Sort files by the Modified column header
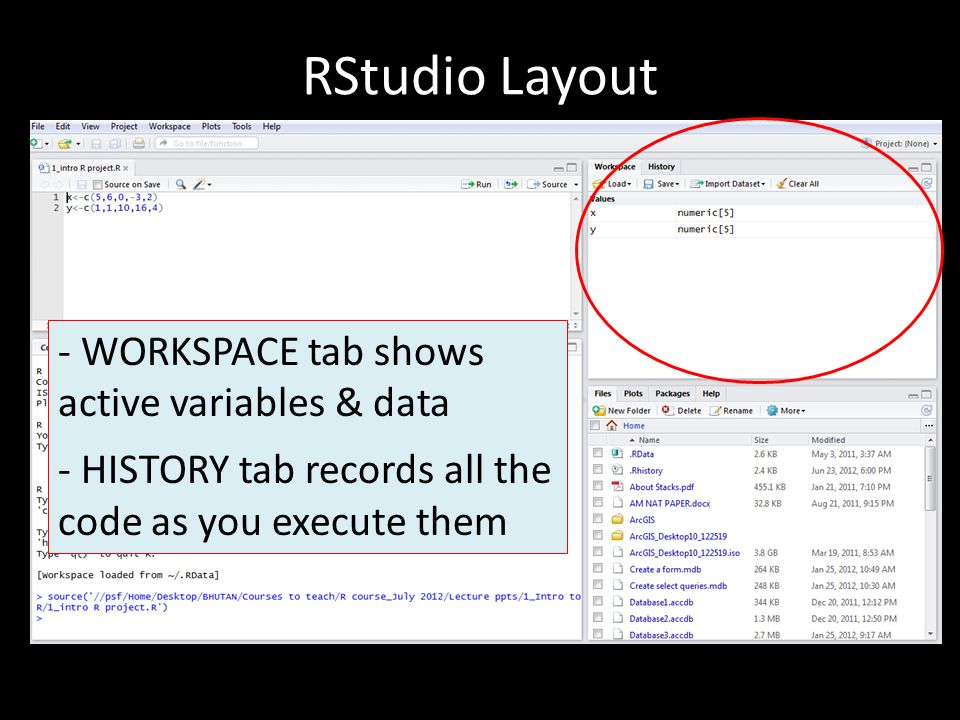 [x=865, y=440]
